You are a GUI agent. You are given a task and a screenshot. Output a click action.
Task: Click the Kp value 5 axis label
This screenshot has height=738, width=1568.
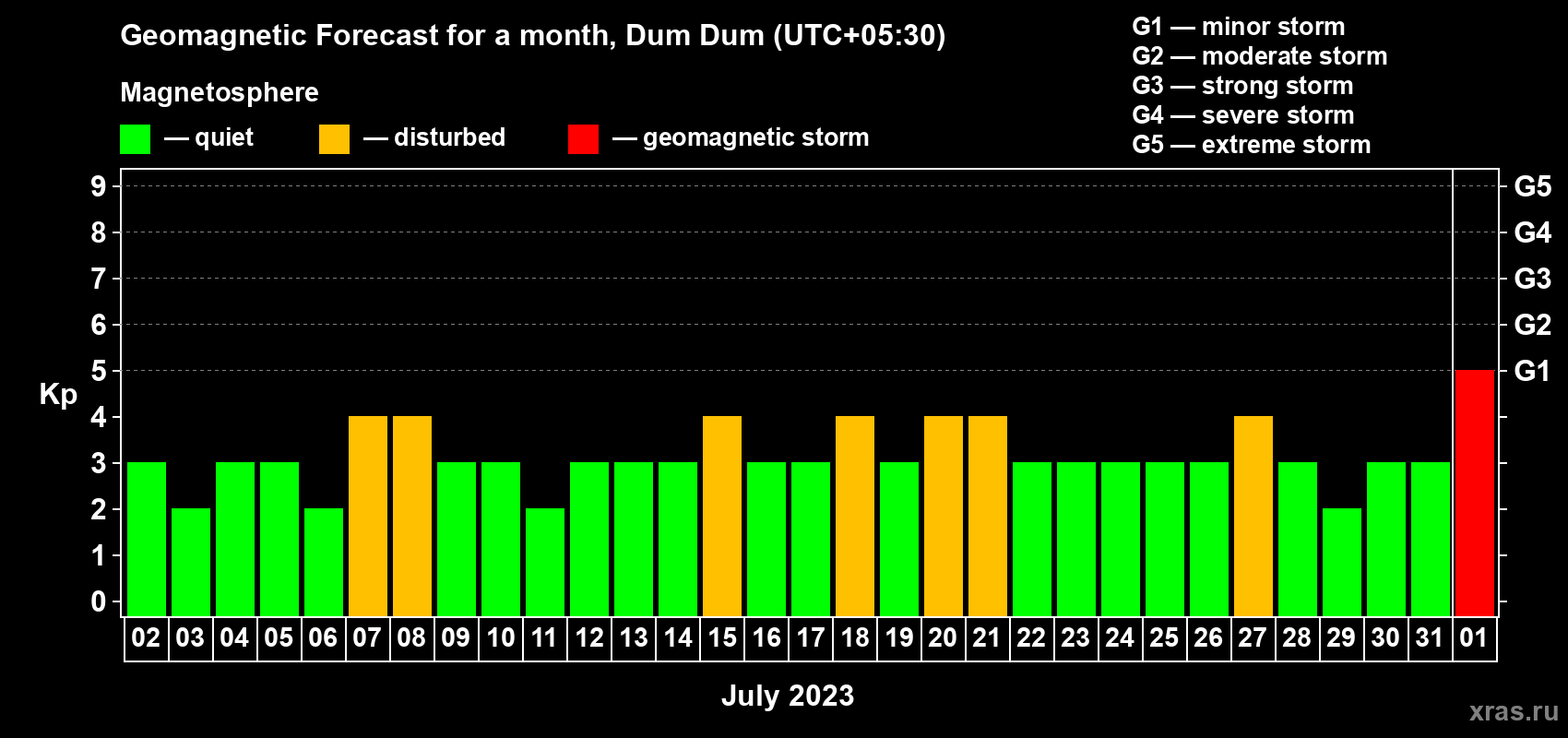99,371
